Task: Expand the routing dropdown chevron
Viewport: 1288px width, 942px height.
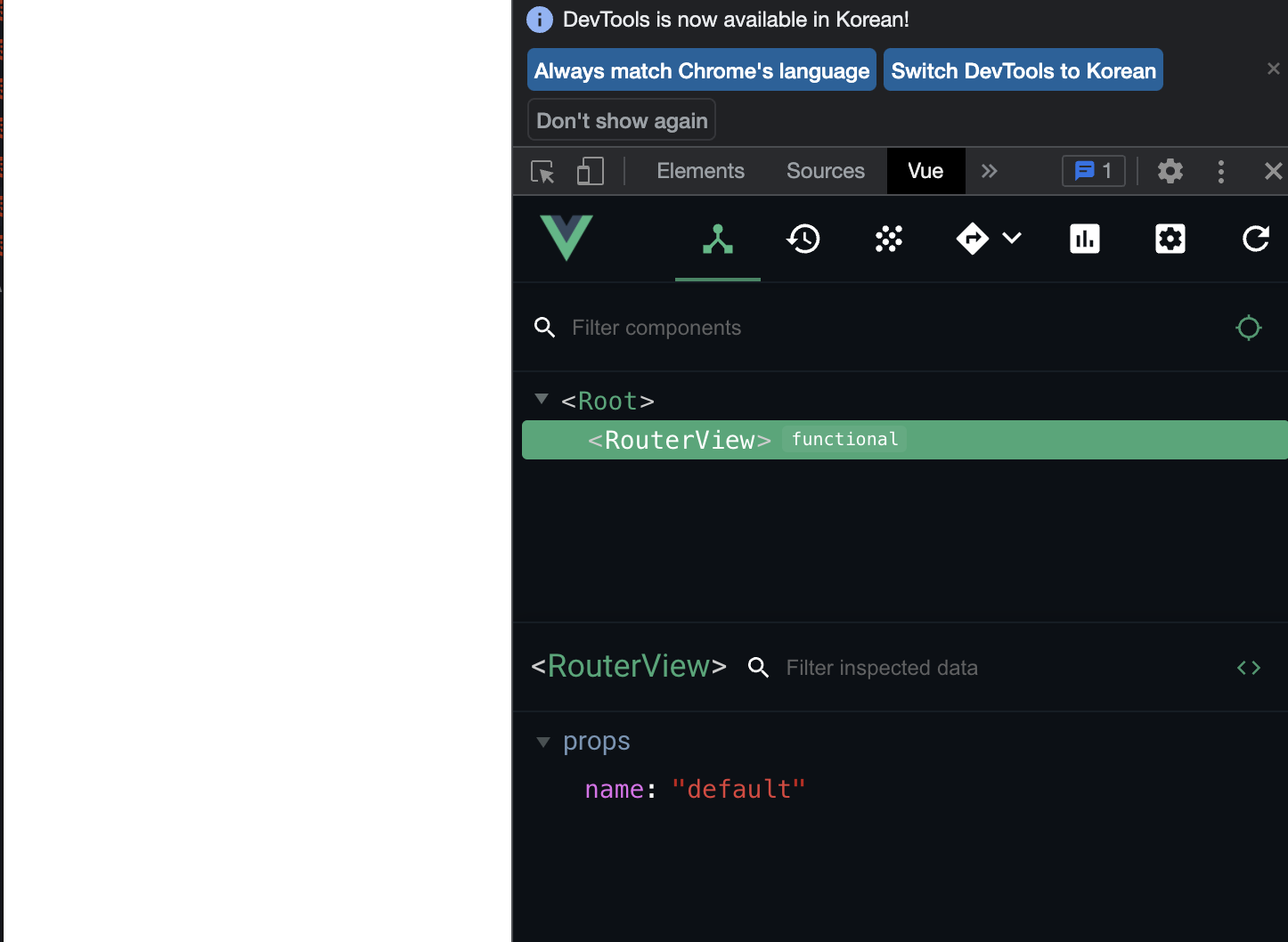Action: (1012, 238)
